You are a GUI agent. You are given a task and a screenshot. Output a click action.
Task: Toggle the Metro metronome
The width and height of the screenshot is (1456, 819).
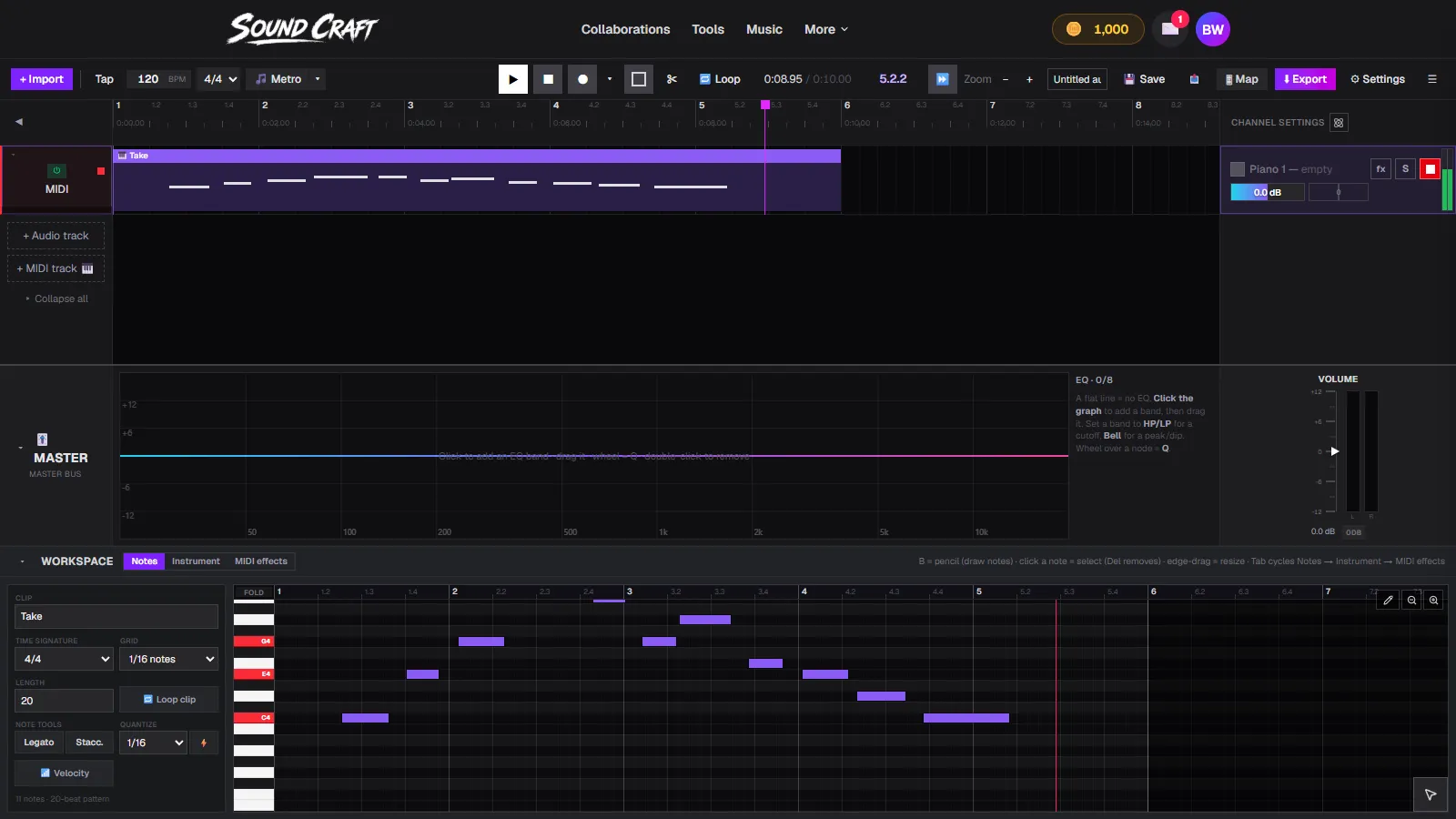click(278, 79)
